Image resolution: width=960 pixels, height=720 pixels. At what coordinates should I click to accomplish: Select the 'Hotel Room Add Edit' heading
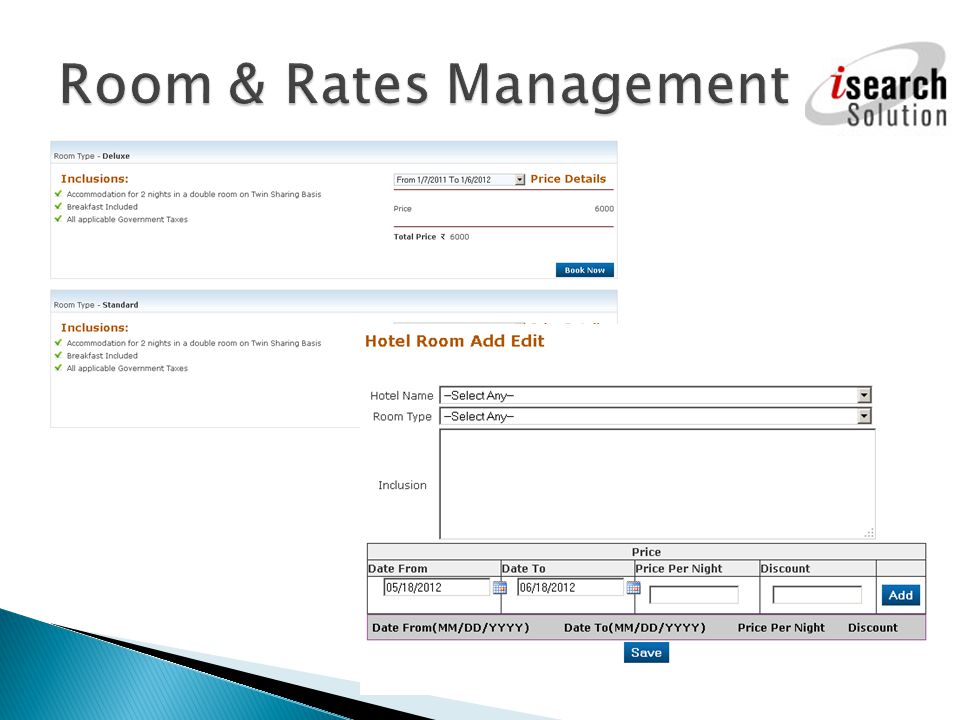click(x=454, y=341)
